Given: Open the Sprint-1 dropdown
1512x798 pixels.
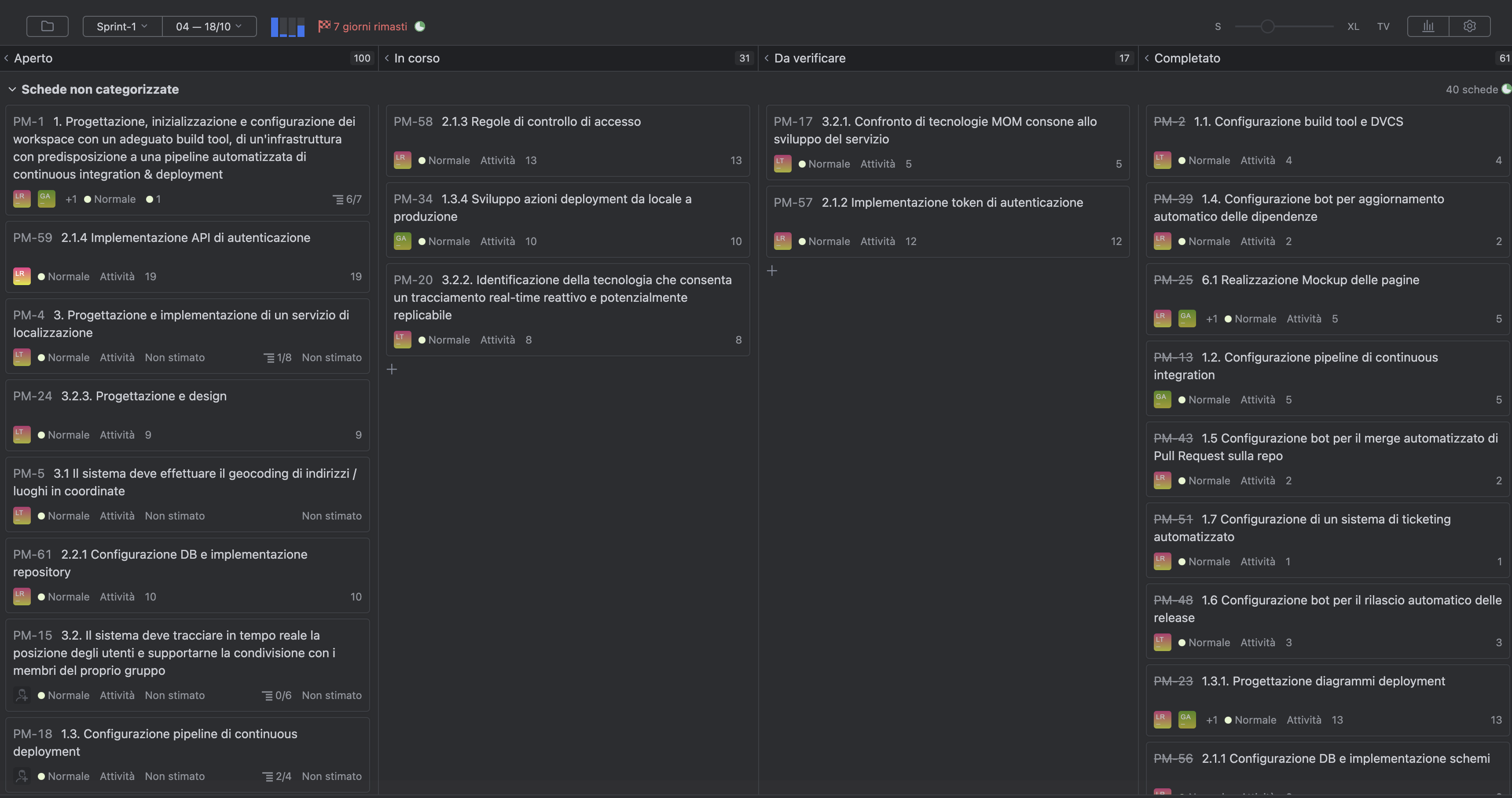Looking at the screenshot, I should (121, 26).
